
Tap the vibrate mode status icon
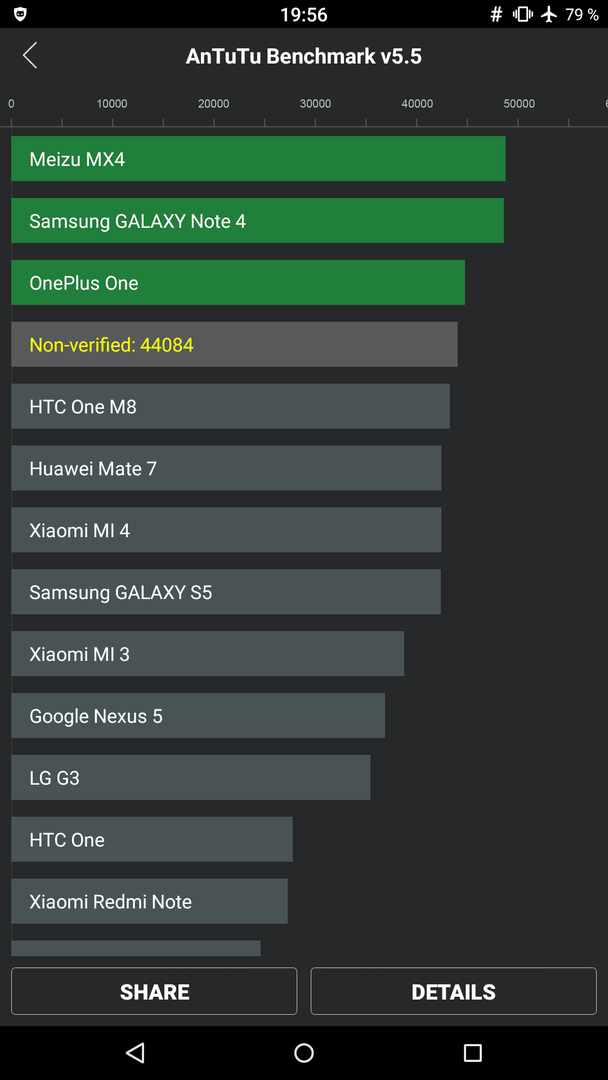pyautogui.click(x=523, y=14)
